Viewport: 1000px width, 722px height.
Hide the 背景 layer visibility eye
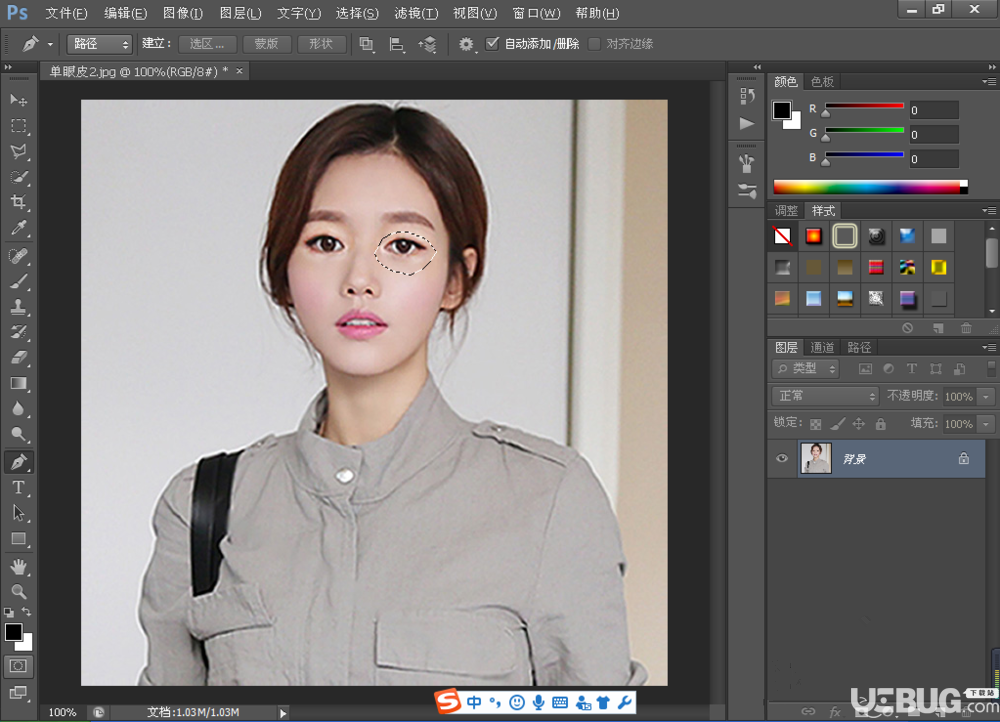coord(782,459)
